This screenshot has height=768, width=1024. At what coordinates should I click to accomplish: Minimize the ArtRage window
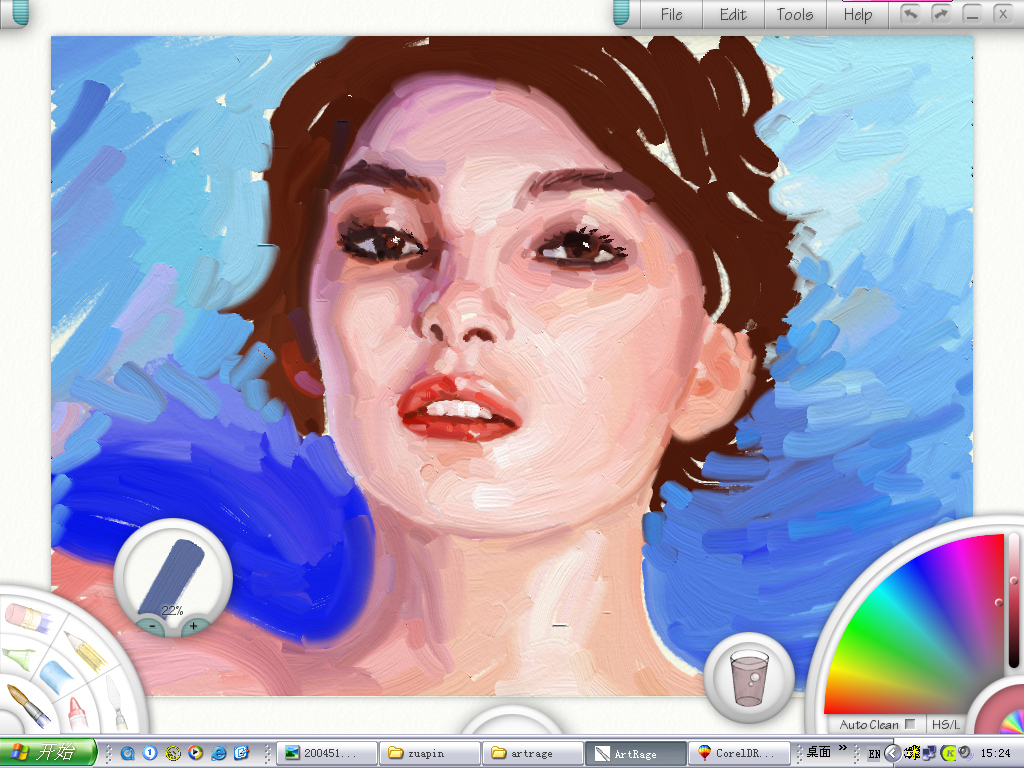pyautogui.click(x=972, y=14)
